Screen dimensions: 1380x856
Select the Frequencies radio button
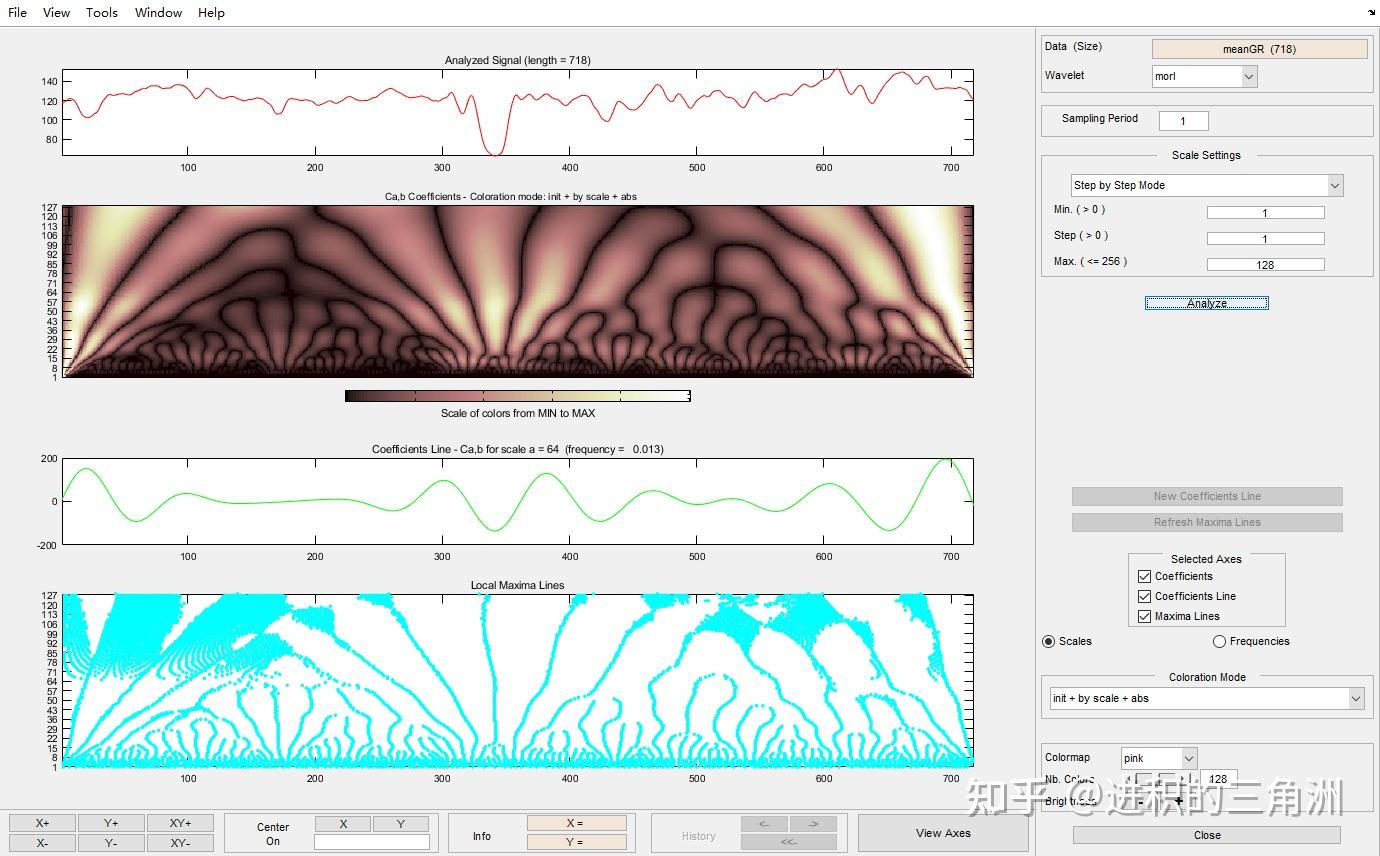(x=1219, y=641)
